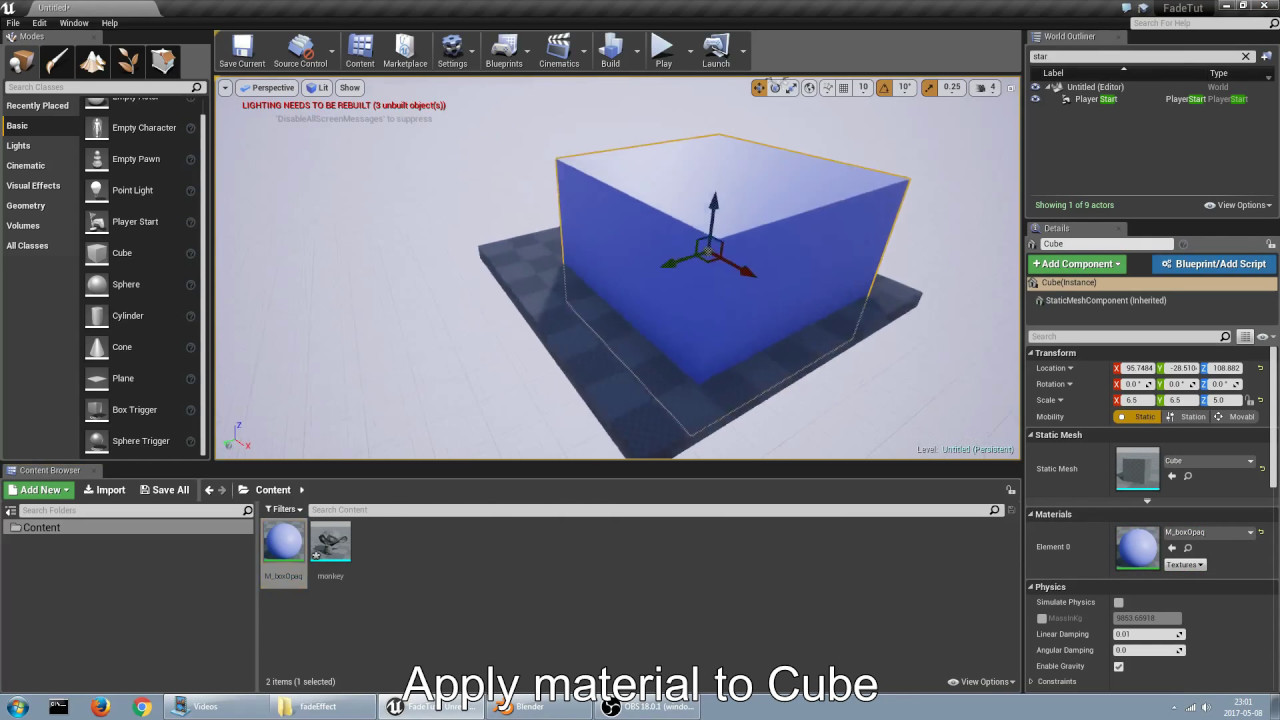Set Mobility to Static

1136,416
